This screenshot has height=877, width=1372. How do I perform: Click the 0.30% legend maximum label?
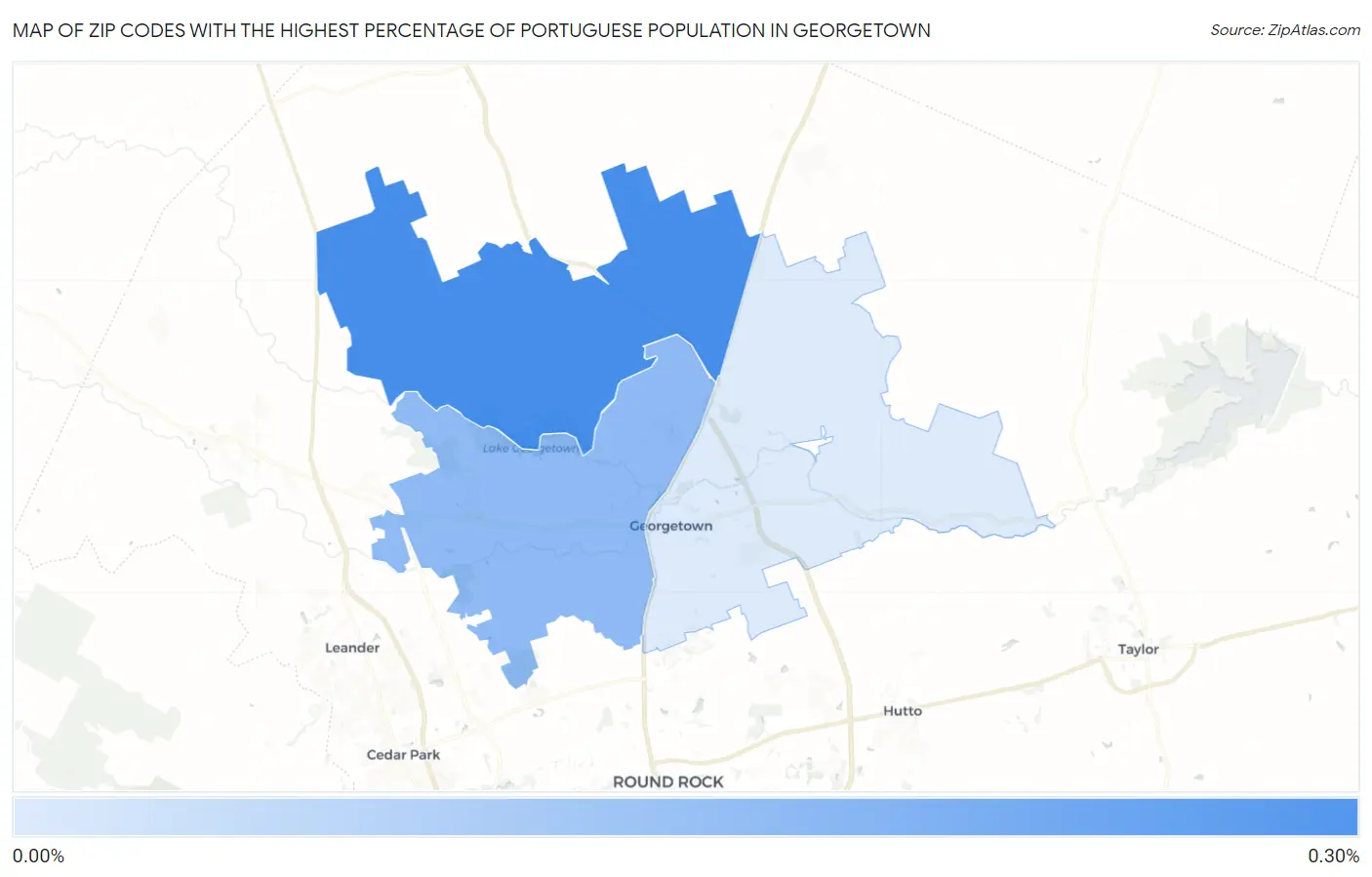pyautogui.click(x=1333, y=856)
